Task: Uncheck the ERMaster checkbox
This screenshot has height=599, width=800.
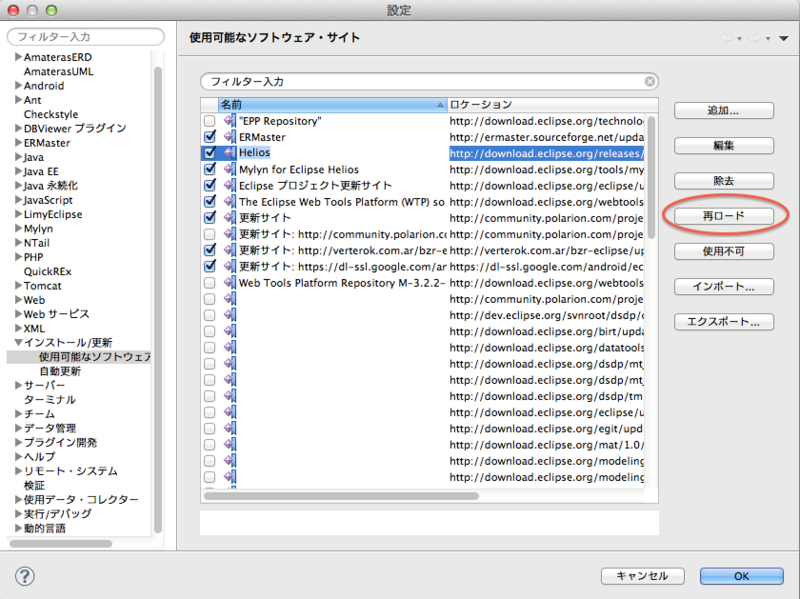Action: pyautogui.click(x=210, y=137)
